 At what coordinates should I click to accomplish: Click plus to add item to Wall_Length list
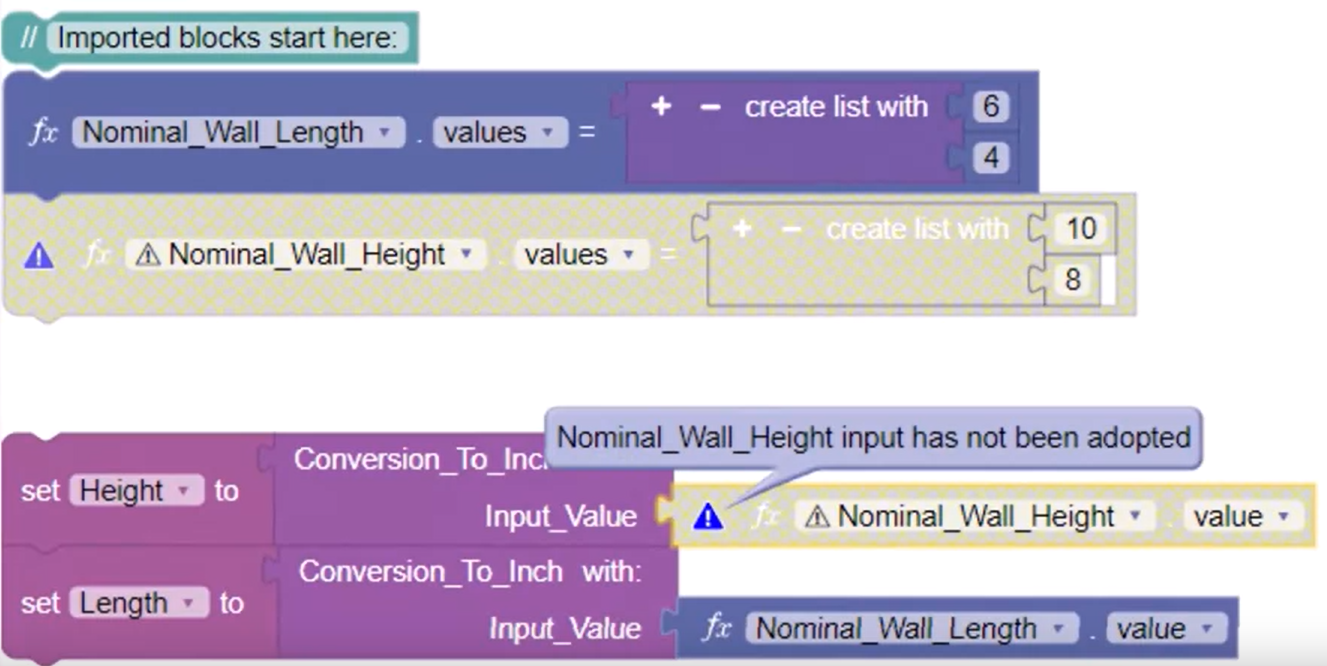[661, 106]
